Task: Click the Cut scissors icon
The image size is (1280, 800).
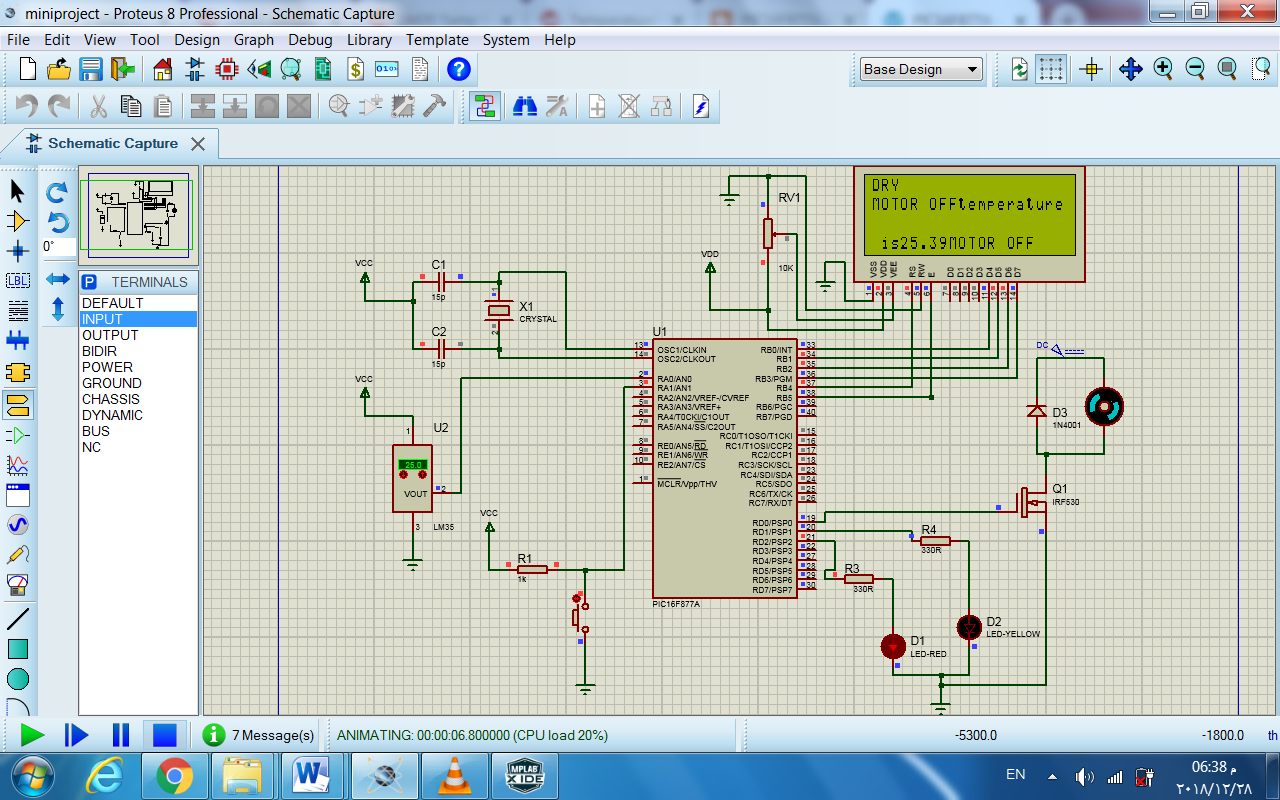Action: tap(99, 106)
